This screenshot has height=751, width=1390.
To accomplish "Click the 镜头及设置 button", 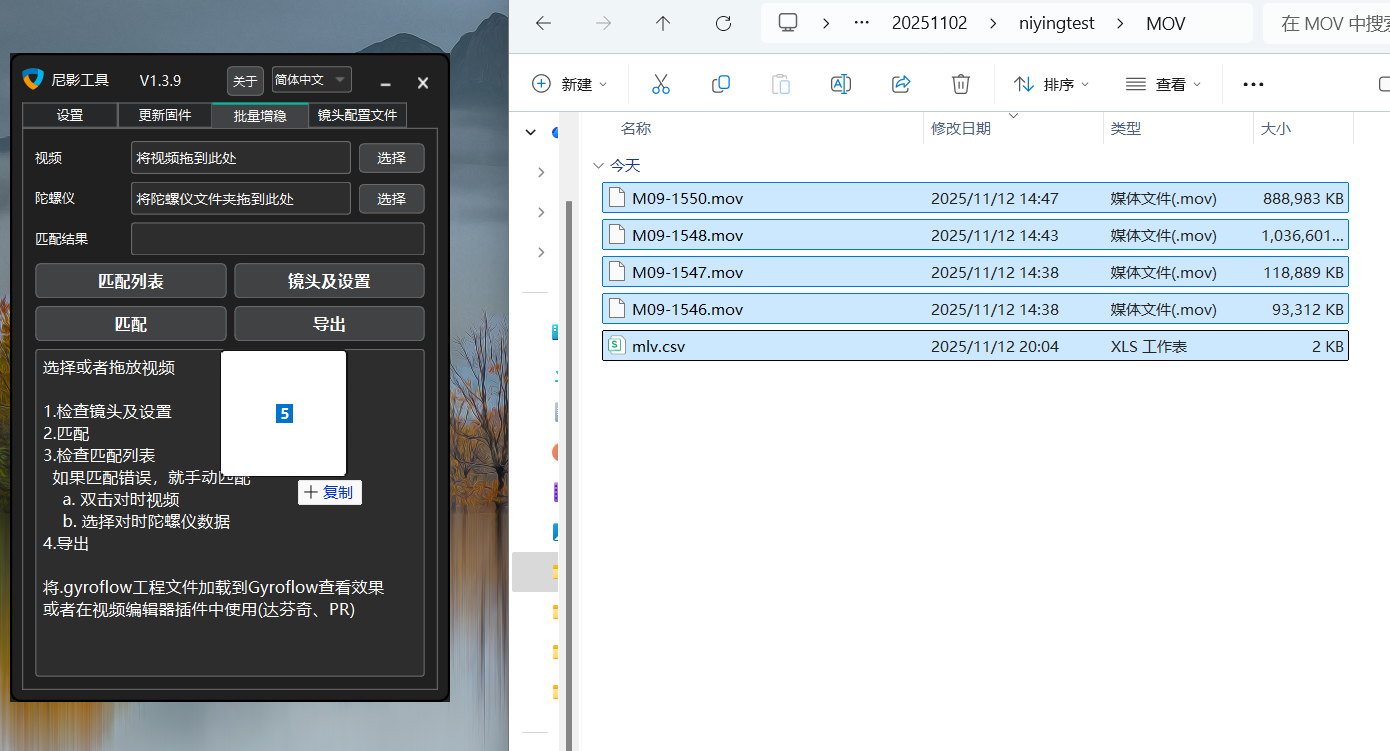I will coord(329,281).
